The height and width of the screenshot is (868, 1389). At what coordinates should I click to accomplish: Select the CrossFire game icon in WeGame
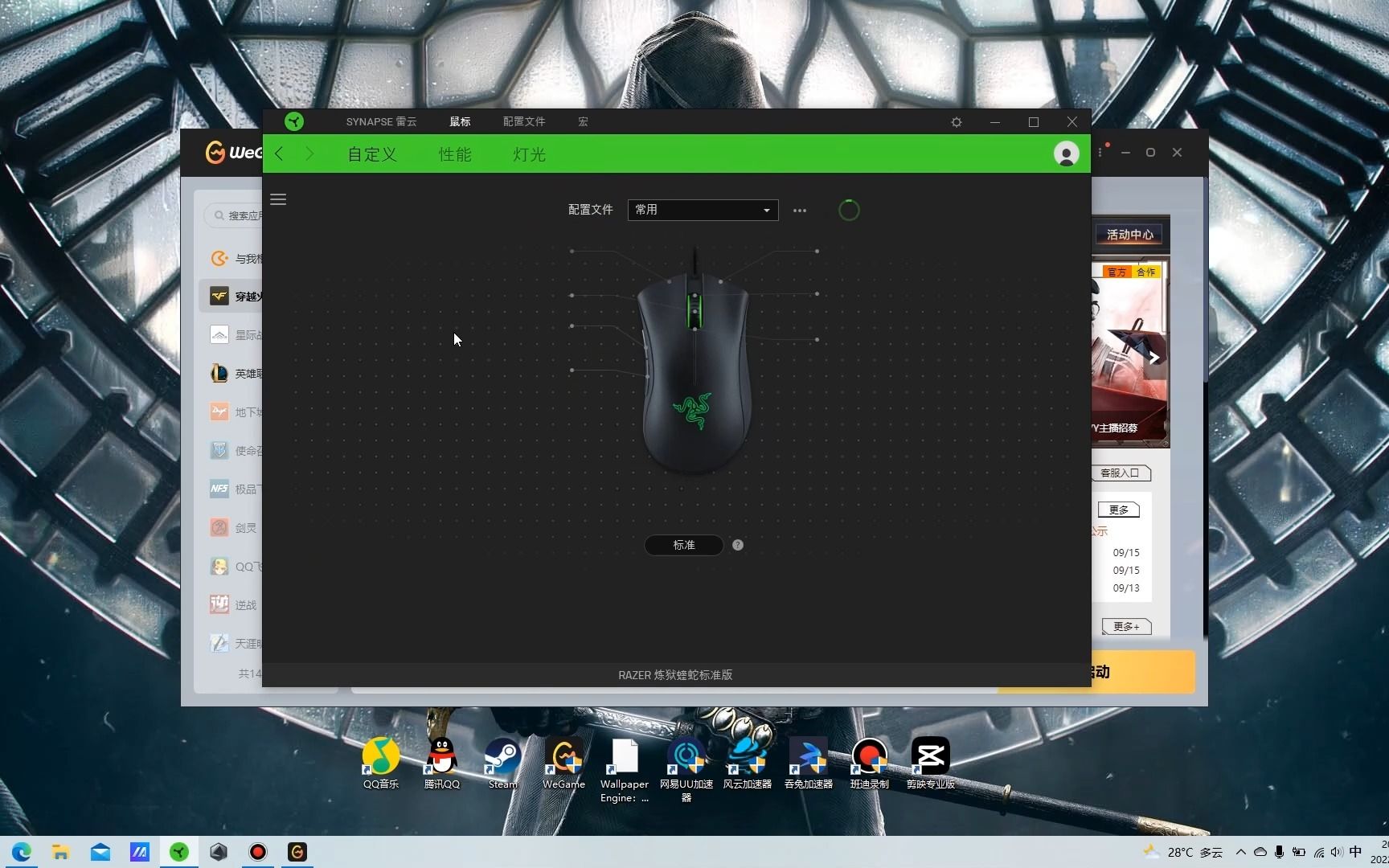pyautogui.click(x=219, y=297)
